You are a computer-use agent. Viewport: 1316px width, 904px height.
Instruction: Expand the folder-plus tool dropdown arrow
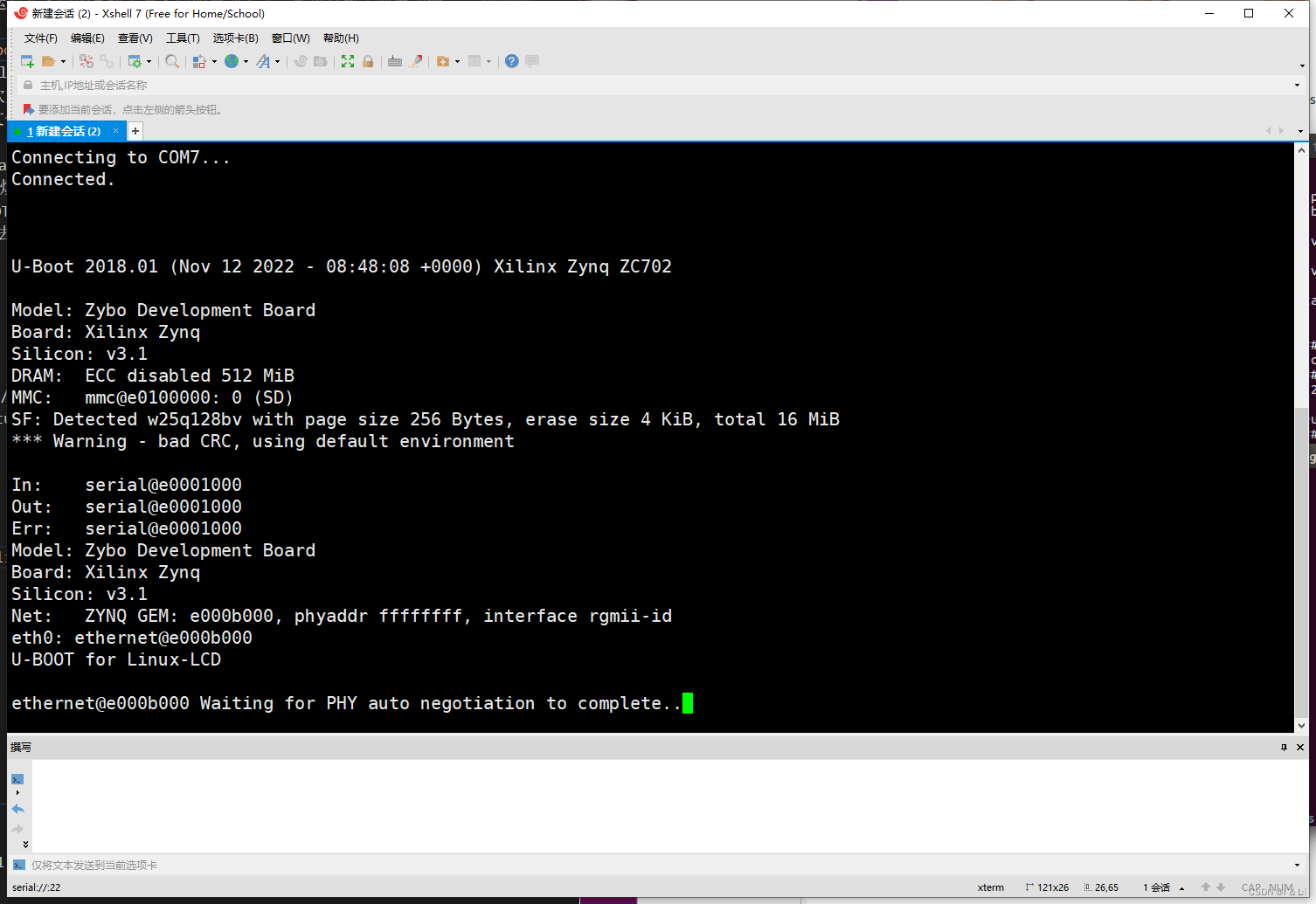457,61
